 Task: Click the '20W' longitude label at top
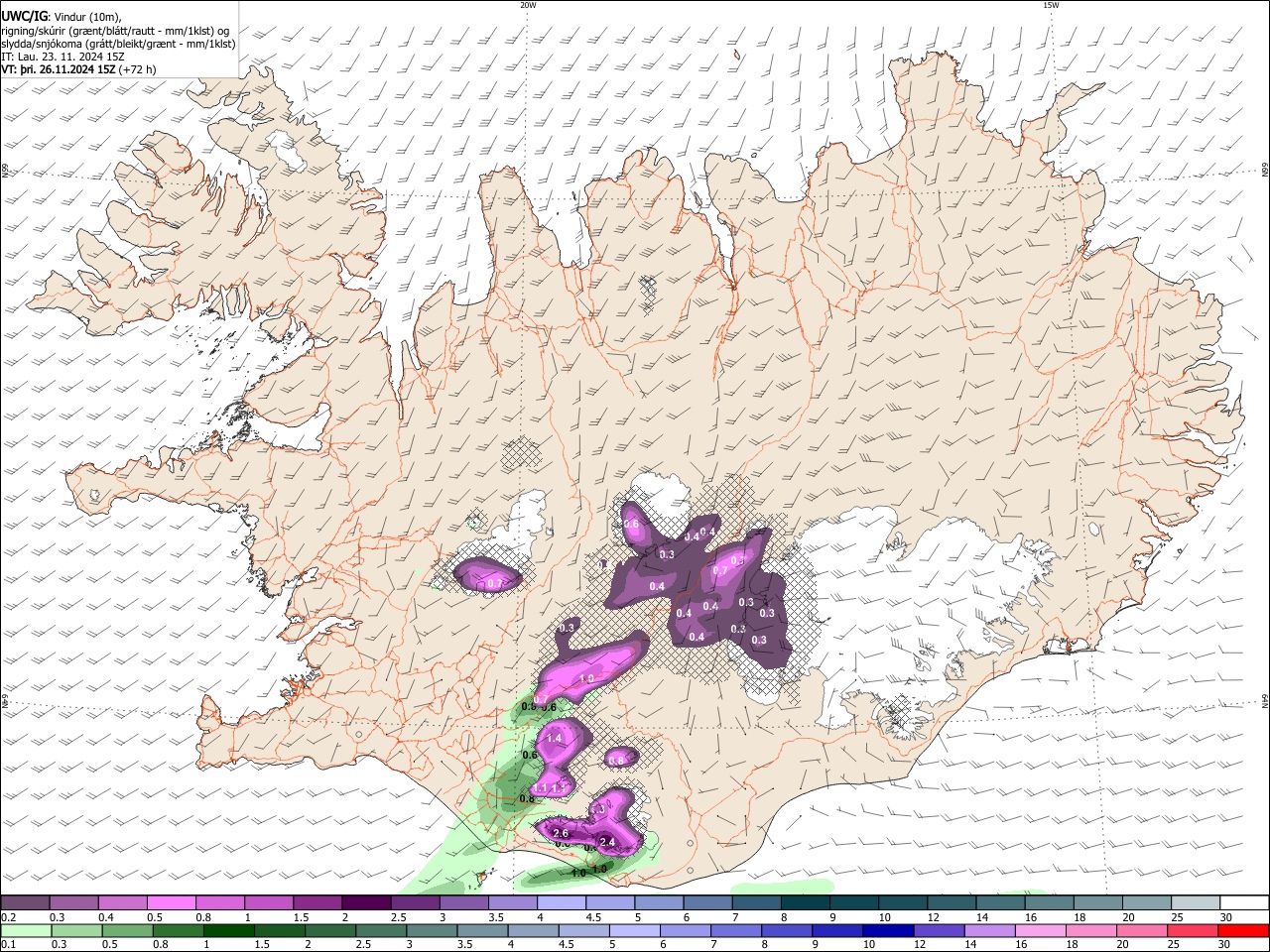528,4
